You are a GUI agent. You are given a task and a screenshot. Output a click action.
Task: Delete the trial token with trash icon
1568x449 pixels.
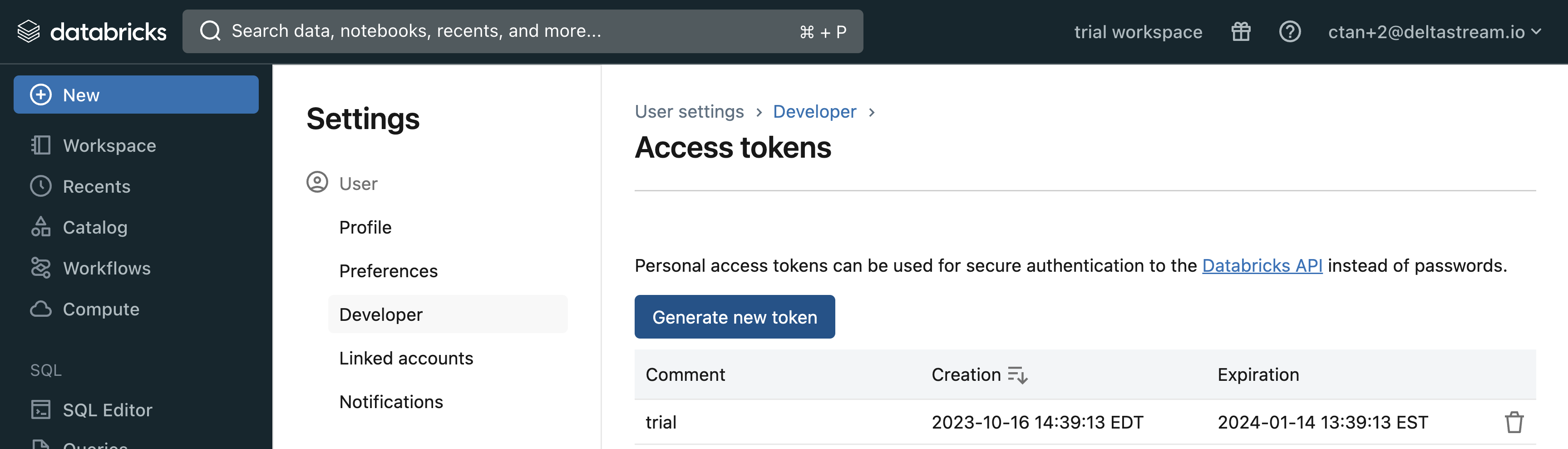[x=1514, y=422]
